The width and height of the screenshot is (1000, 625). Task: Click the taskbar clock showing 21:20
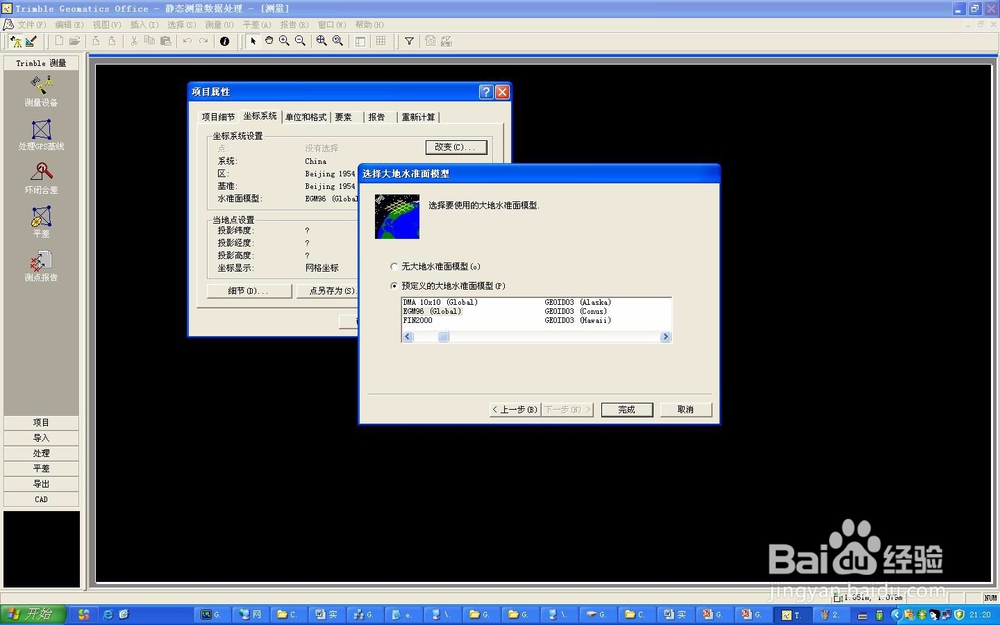click(980, 615)
